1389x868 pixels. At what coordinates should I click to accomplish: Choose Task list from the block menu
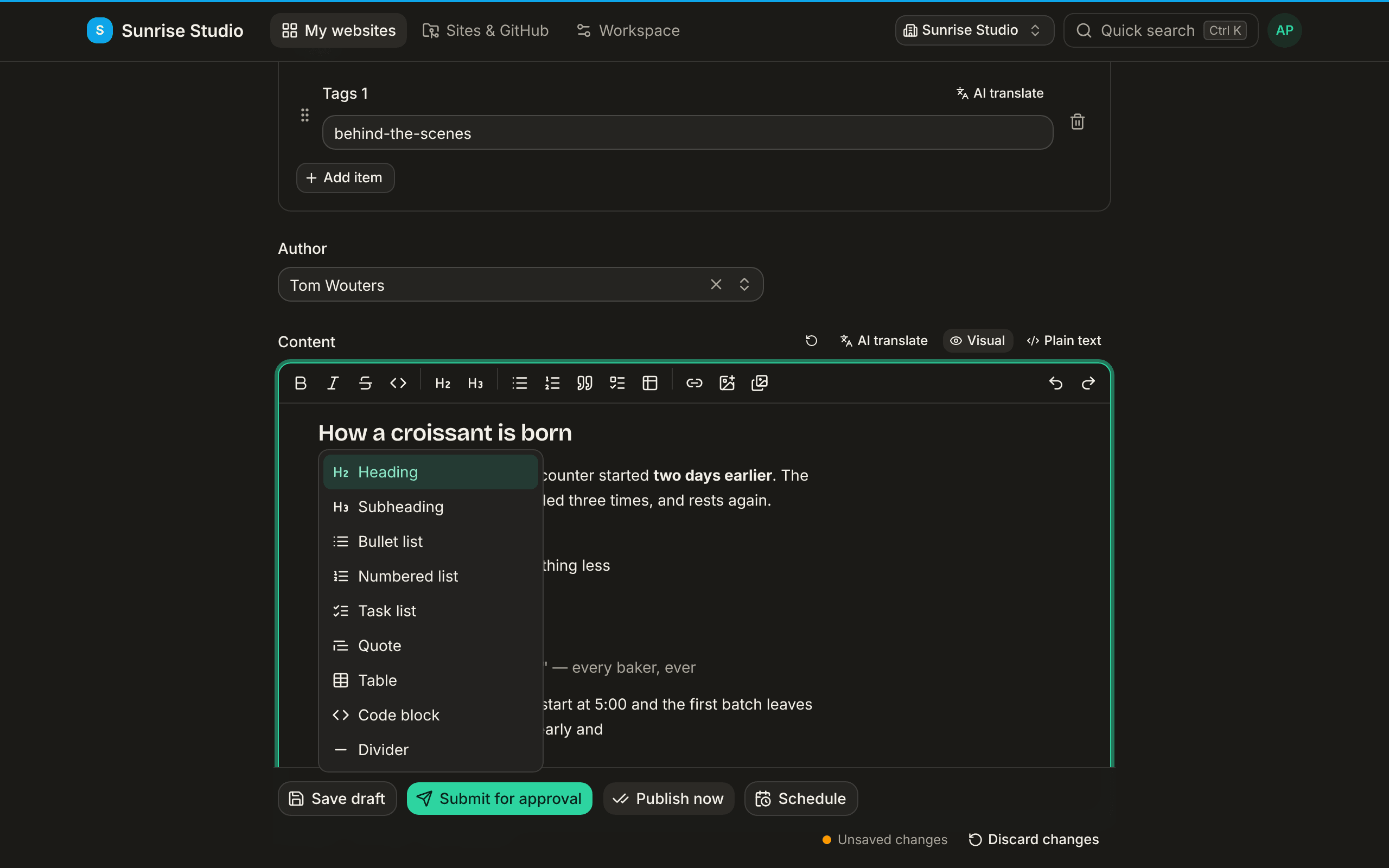(430, 611)
